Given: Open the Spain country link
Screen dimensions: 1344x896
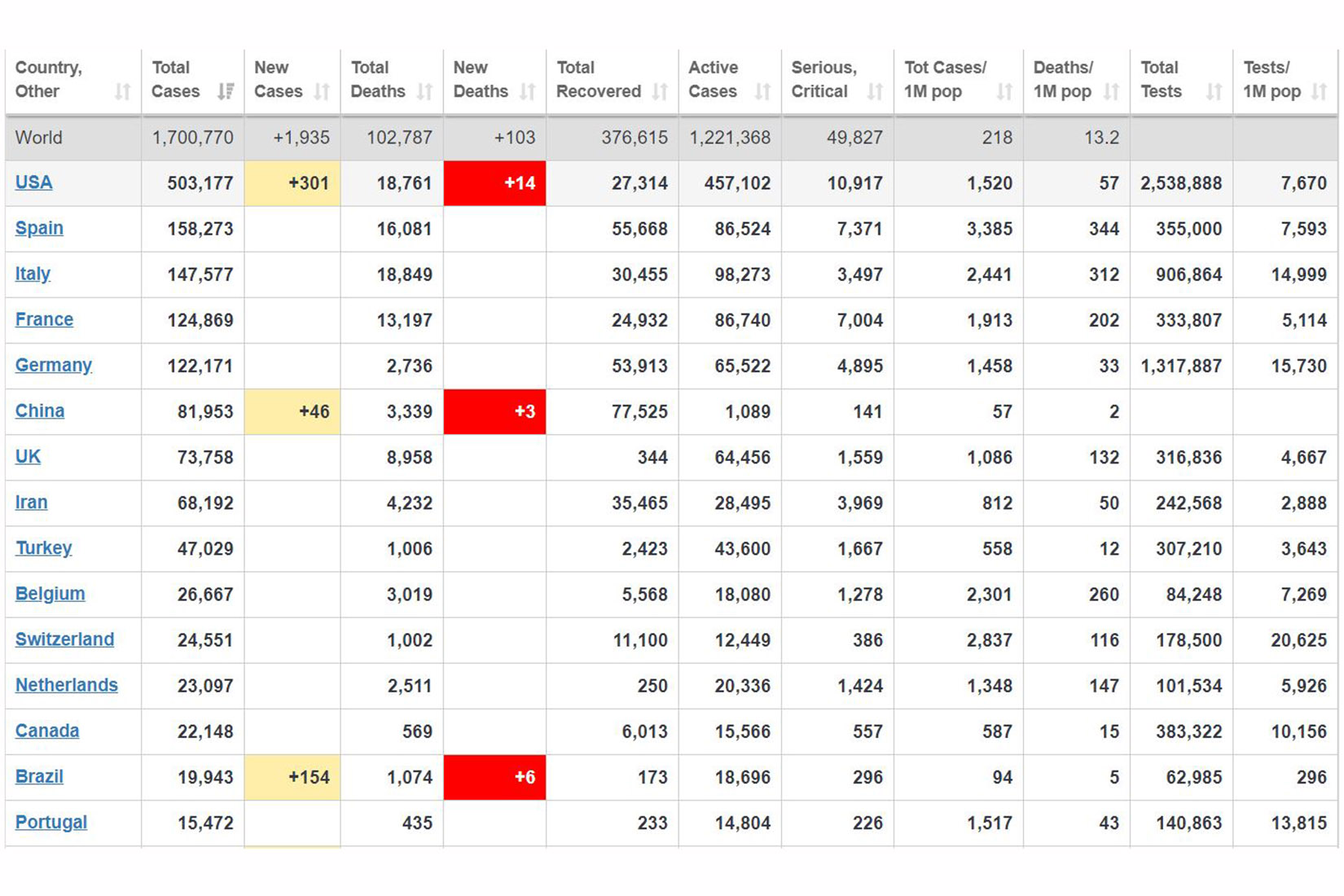Looking at the screenshot, I should pos(39,228).
